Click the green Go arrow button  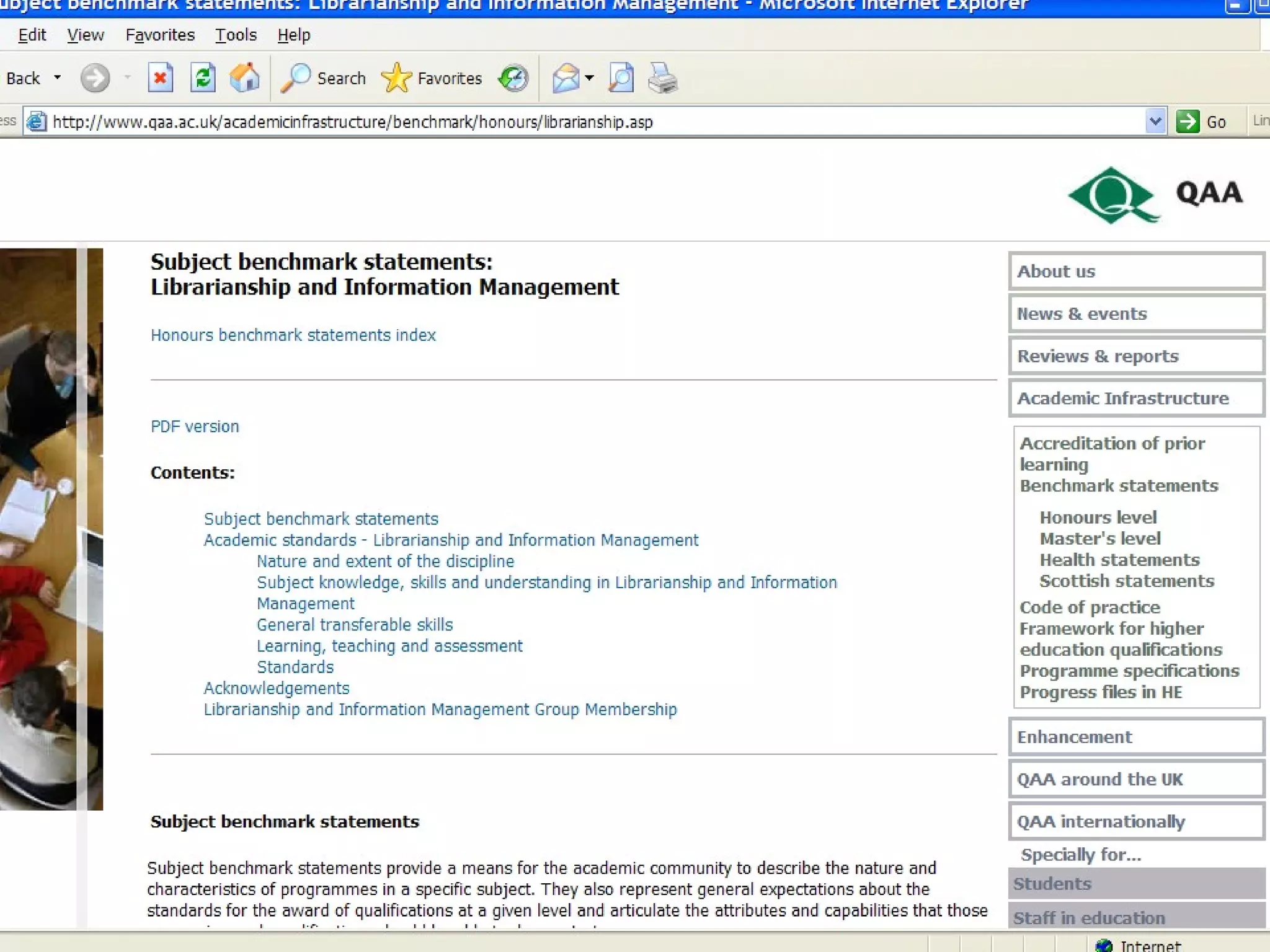pyautogui.click(x=1188, y=121)
